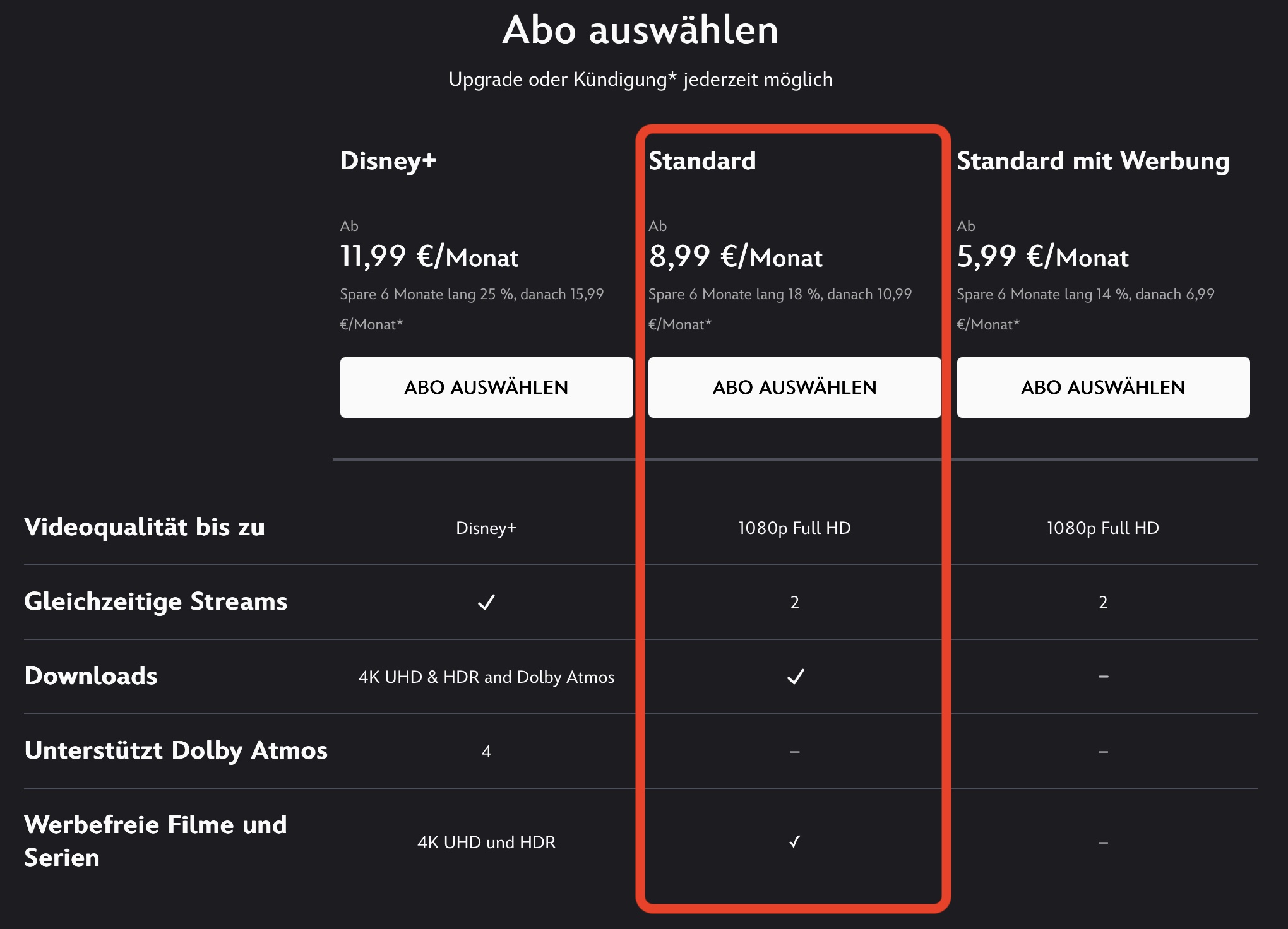Click the 11,99 €/Monat price text
The image size is (1288, 929).
click(429, 257)
